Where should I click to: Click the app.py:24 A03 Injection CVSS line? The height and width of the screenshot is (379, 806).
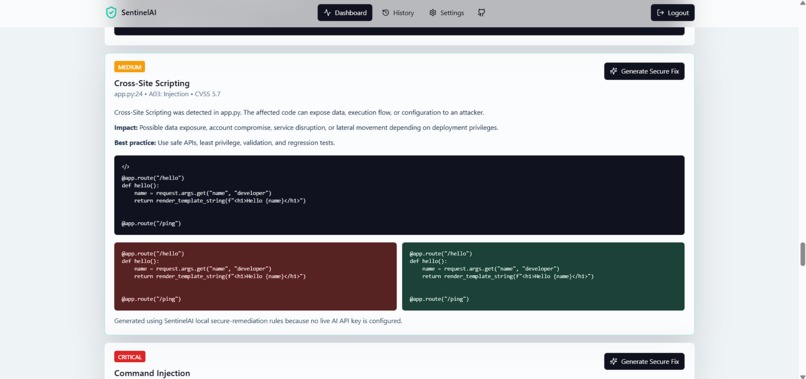point(168,94)
